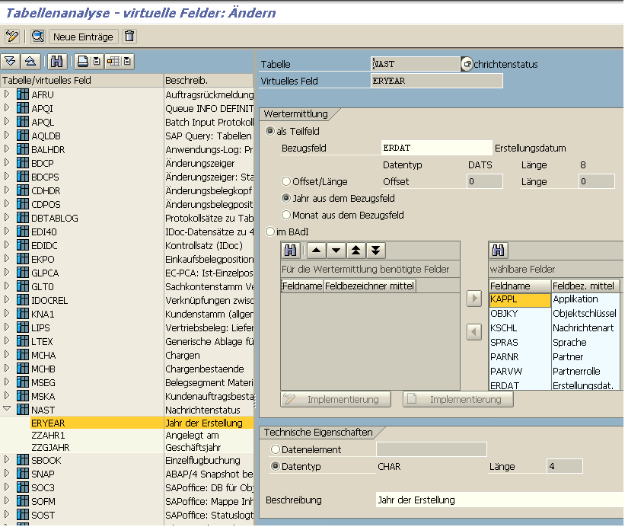Select ZZGJAHR virtual field in tree
Screen dimensions: 624x526
(x=48, y=448)
